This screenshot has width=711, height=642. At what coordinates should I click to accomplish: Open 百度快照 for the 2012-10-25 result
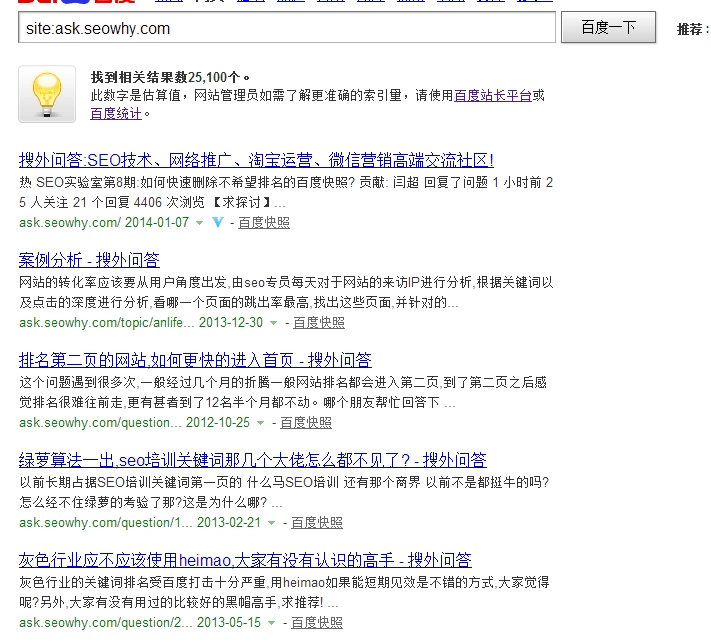[306, 423]
